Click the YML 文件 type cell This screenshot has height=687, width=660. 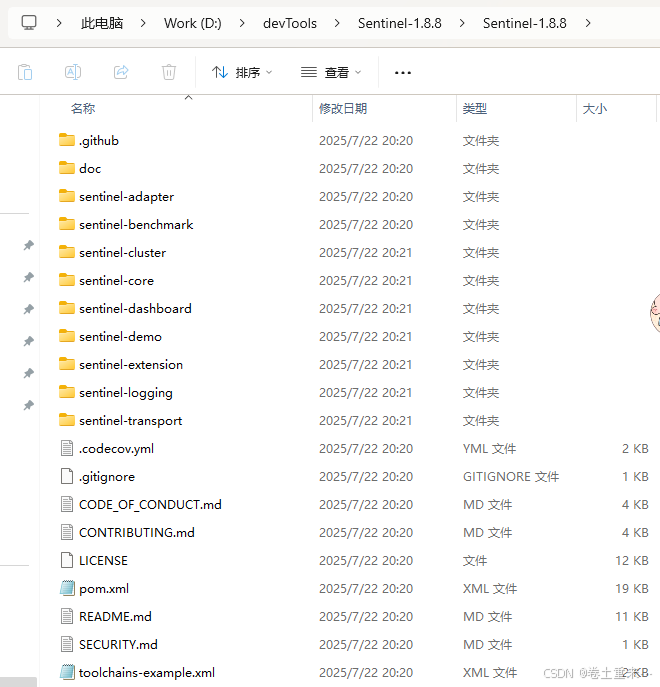(490, 449)
